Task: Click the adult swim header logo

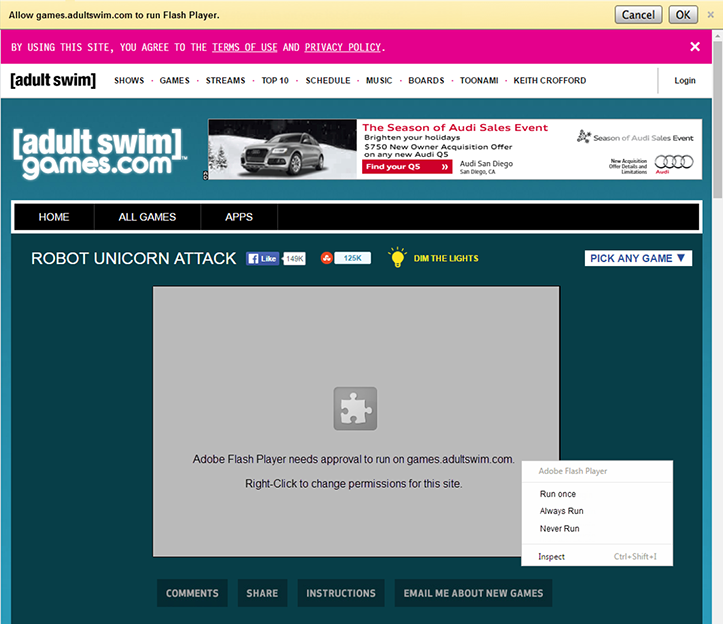Action: [53, 80]
